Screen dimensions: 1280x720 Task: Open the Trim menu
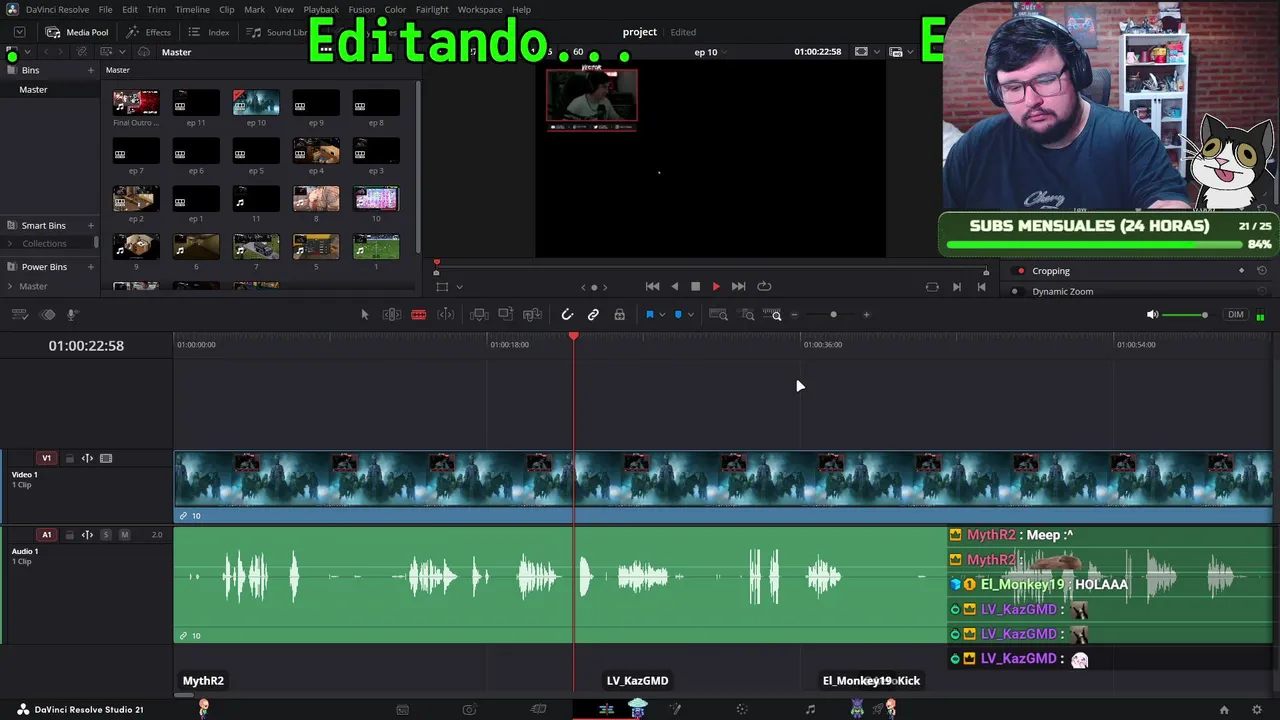pyautogui.click(x=157, y=10)
